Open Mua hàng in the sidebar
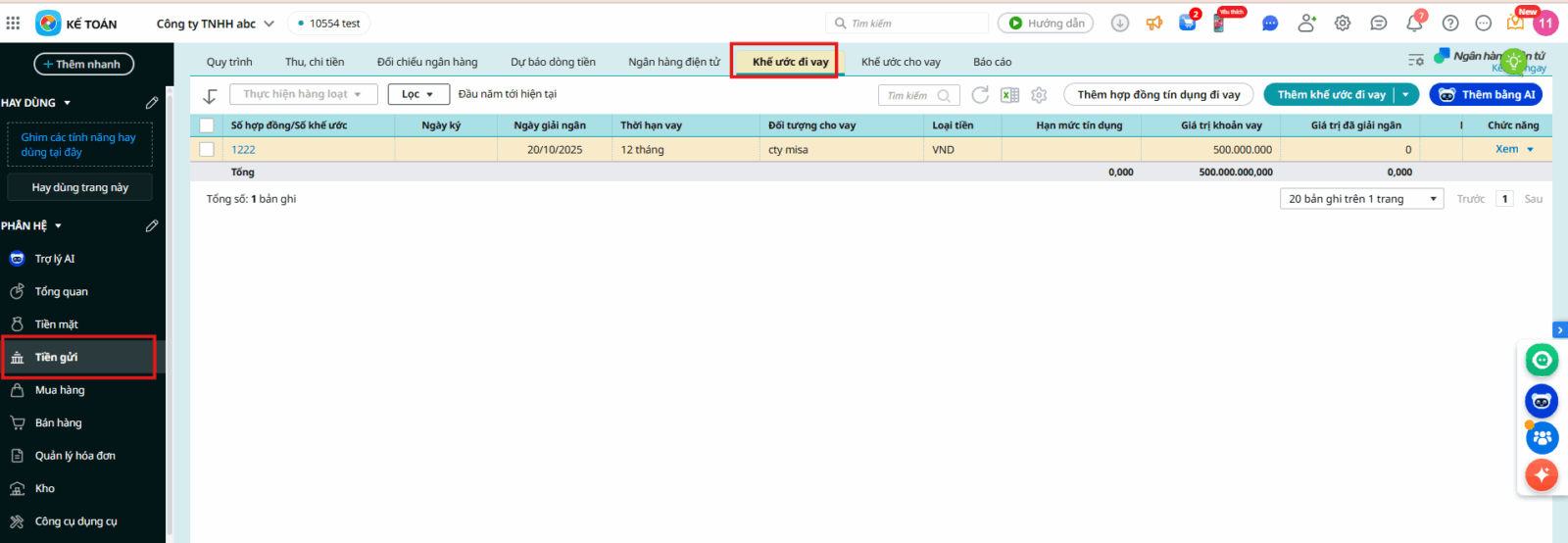 [60, 390]
